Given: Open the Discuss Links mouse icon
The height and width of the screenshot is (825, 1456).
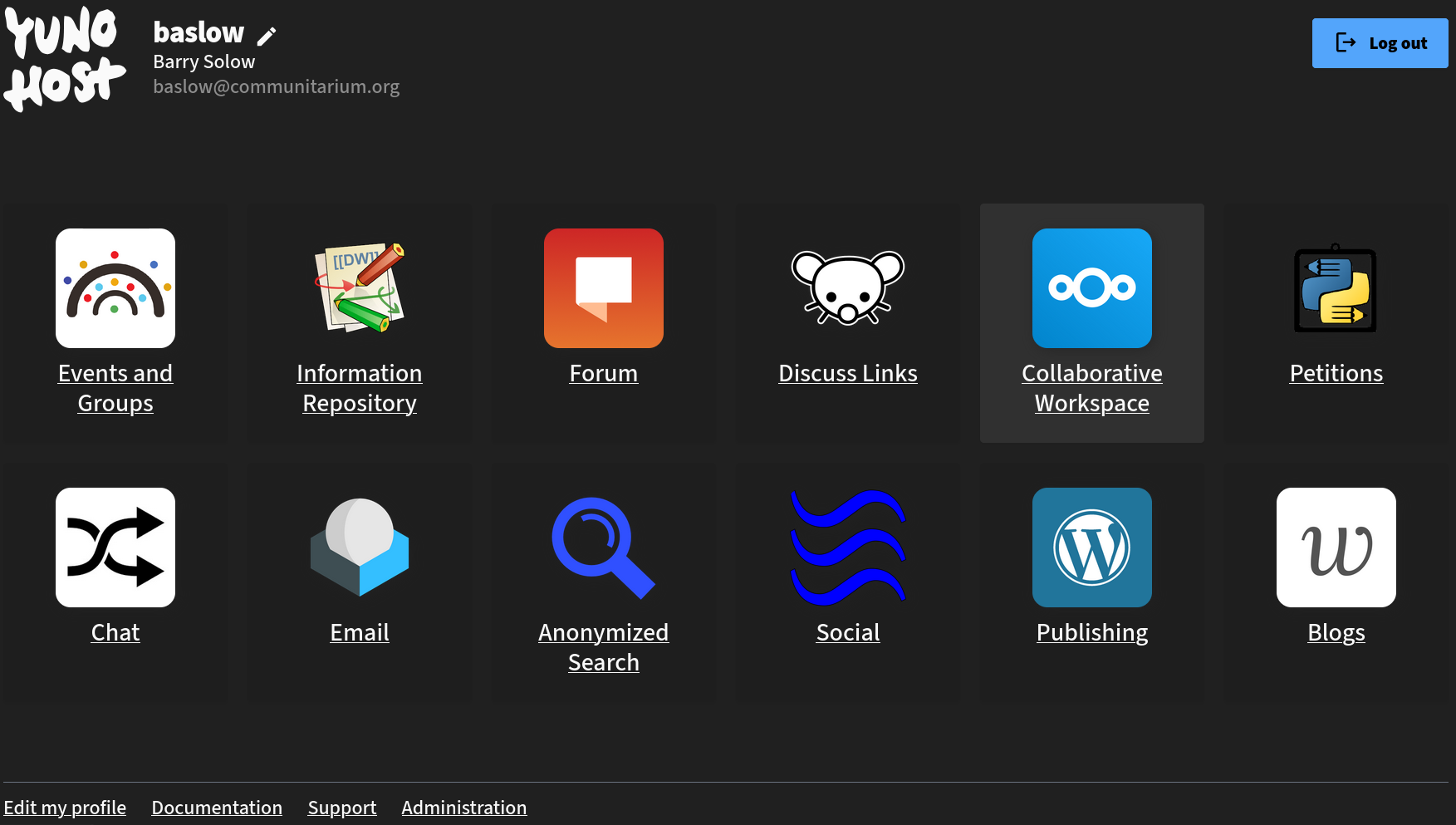Looking at the screenshot, I should click(848, 288).
